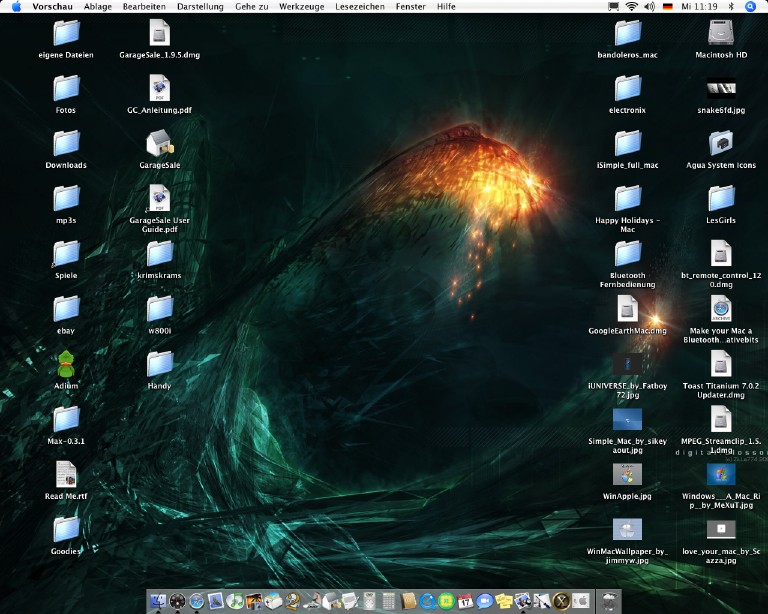Click the Bluetooth status icon
The width and height of the screenshot is (768, 614).
tap(731, 6)
